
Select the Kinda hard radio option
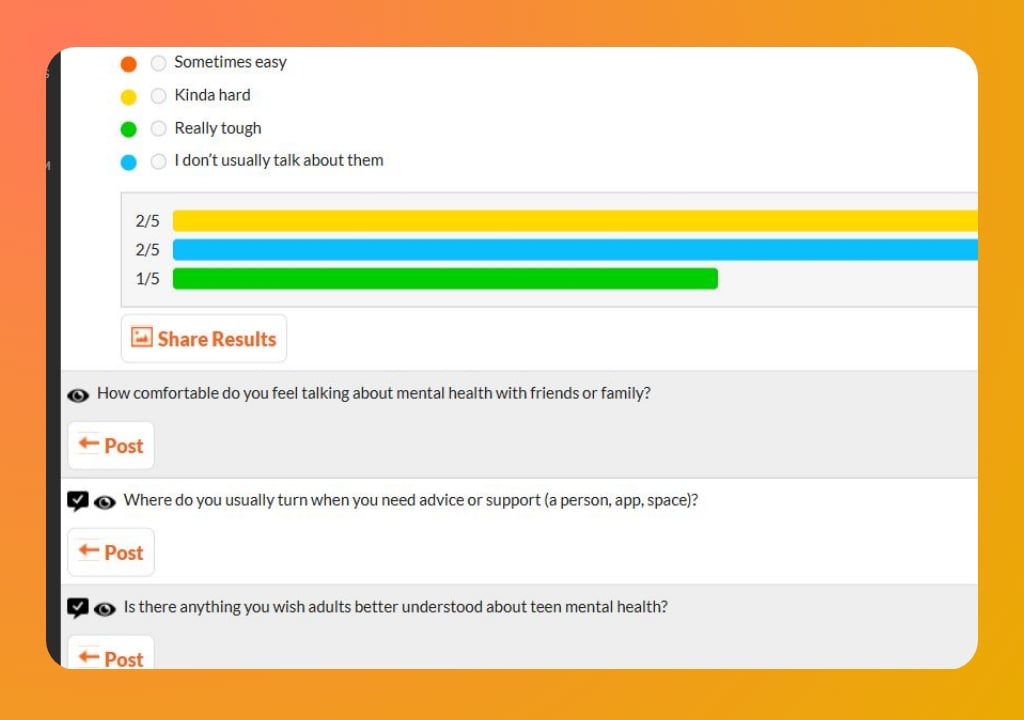(158, 96)
